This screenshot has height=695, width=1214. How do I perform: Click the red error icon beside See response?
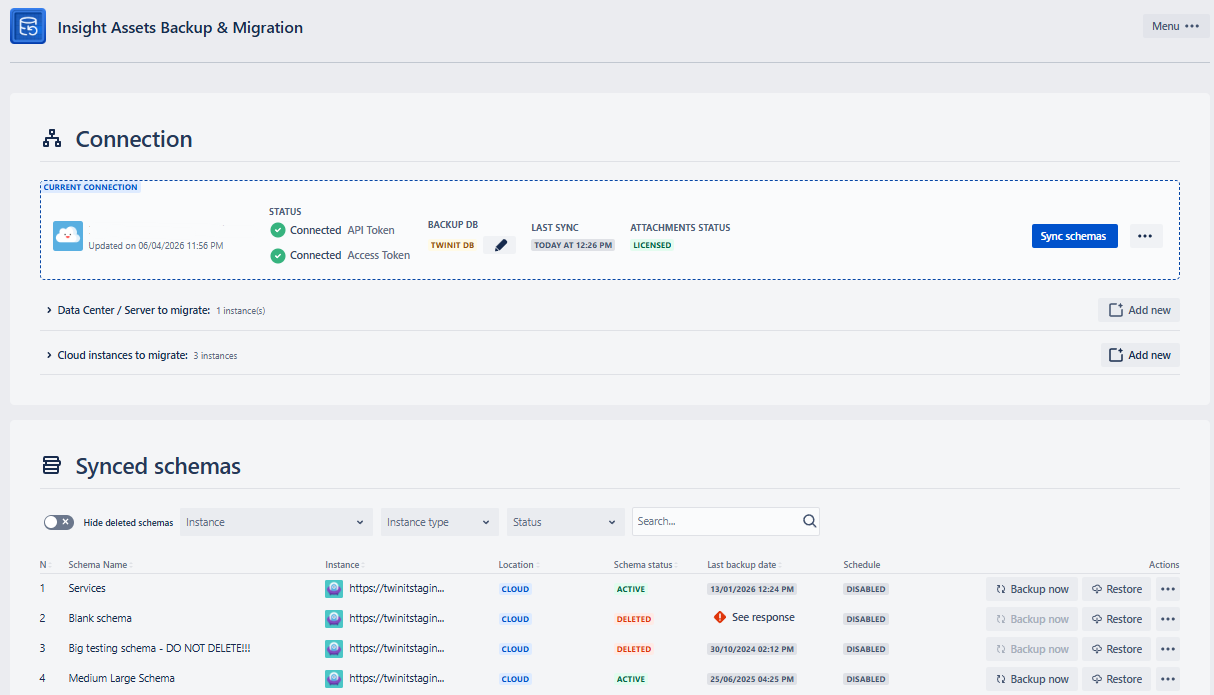(720, 618)
